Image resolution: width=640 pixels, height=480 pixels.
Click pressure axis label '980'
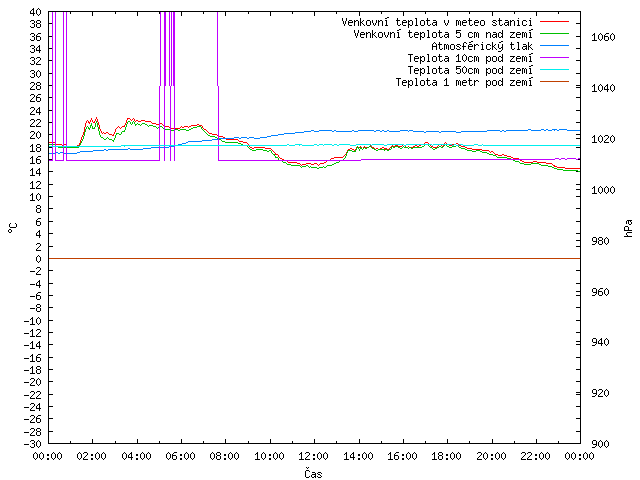pos(600,241)
